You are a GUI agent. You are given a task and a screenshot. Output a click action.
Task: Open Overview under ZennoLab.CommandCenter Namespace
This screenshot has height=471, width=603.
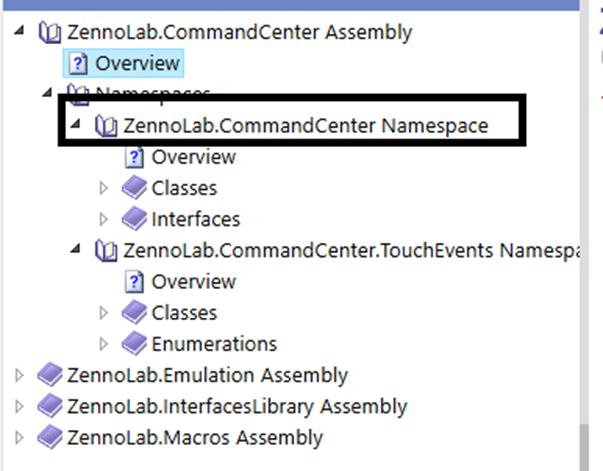[x=193, y=157]
